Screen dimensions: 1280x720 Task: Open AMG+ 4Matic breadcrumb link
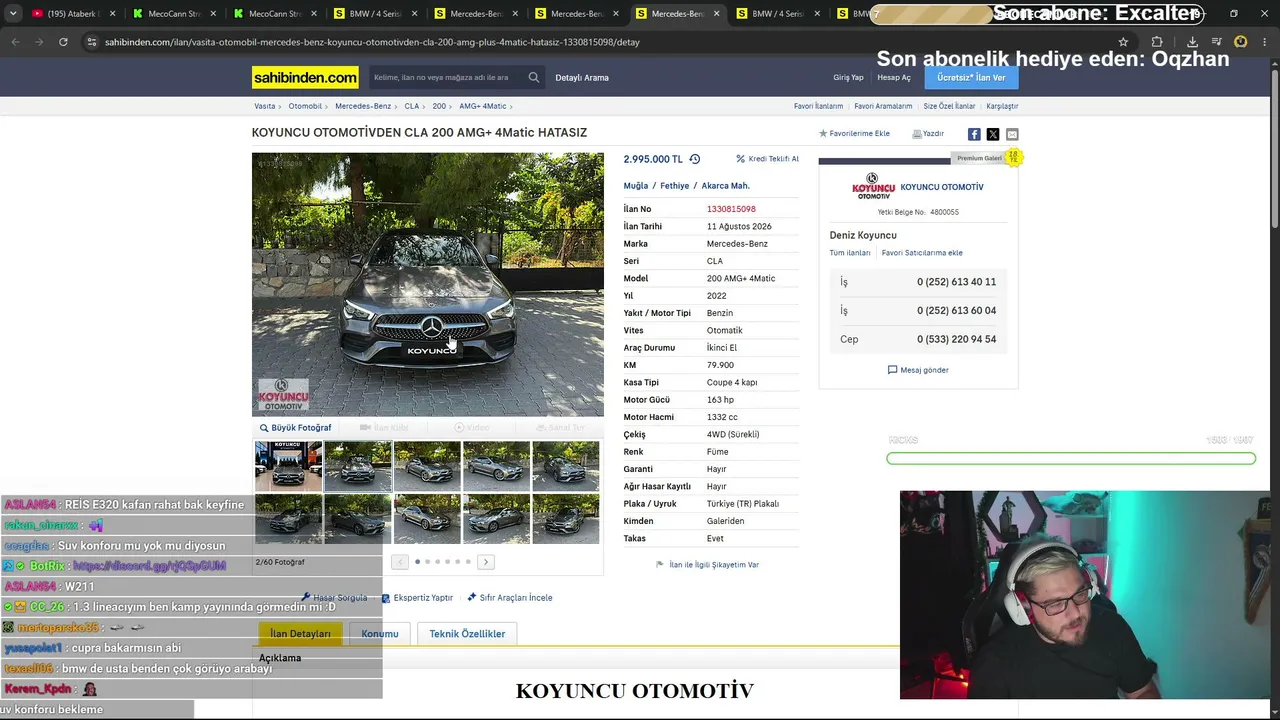[483, 106]
